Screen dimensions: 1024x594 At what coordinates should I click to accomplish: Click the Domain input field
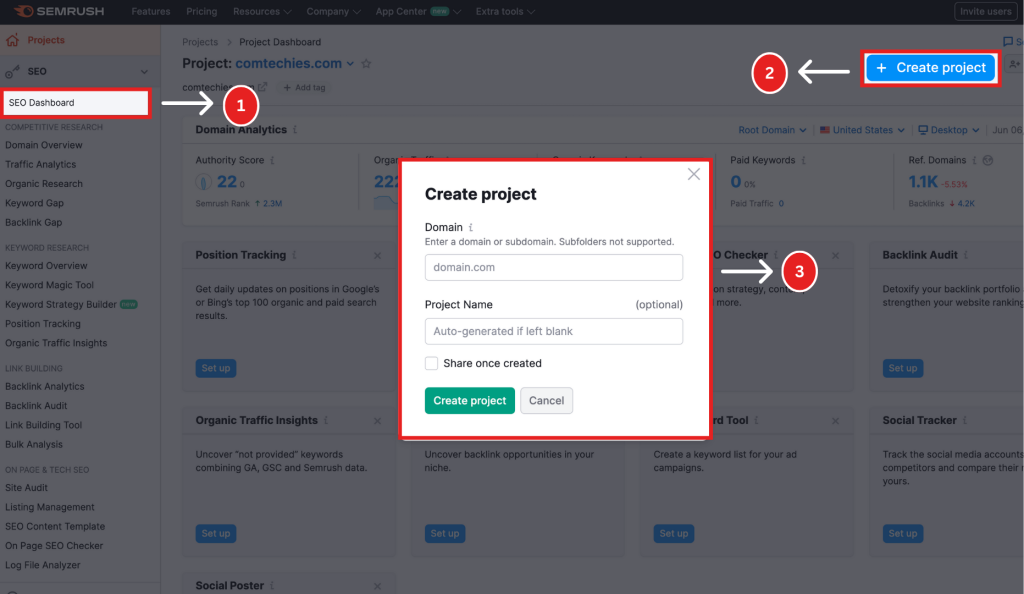click(553, 267)
